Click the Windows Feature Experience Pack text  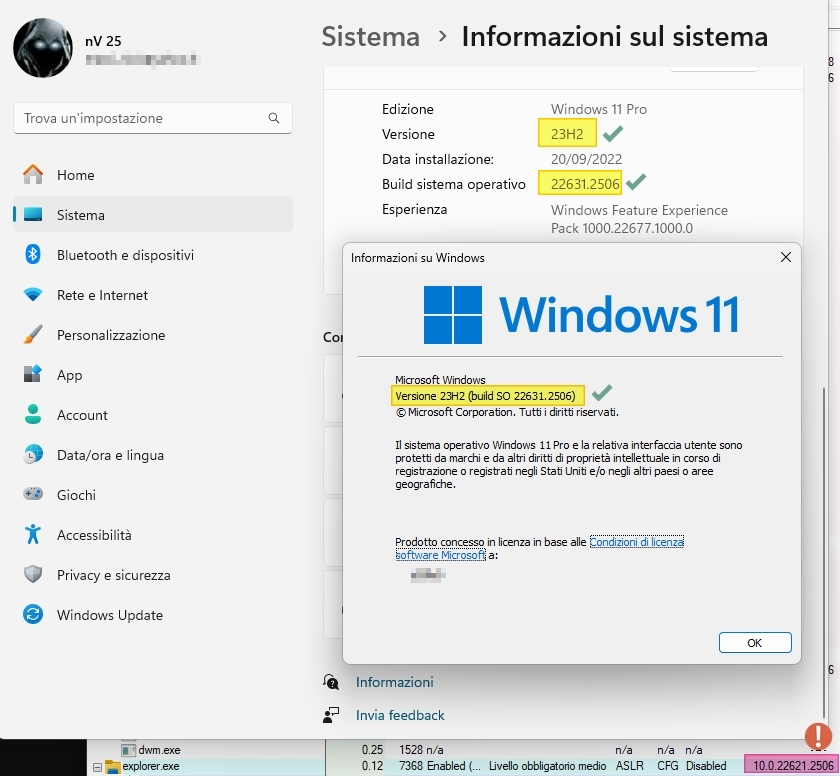[639, 219]
